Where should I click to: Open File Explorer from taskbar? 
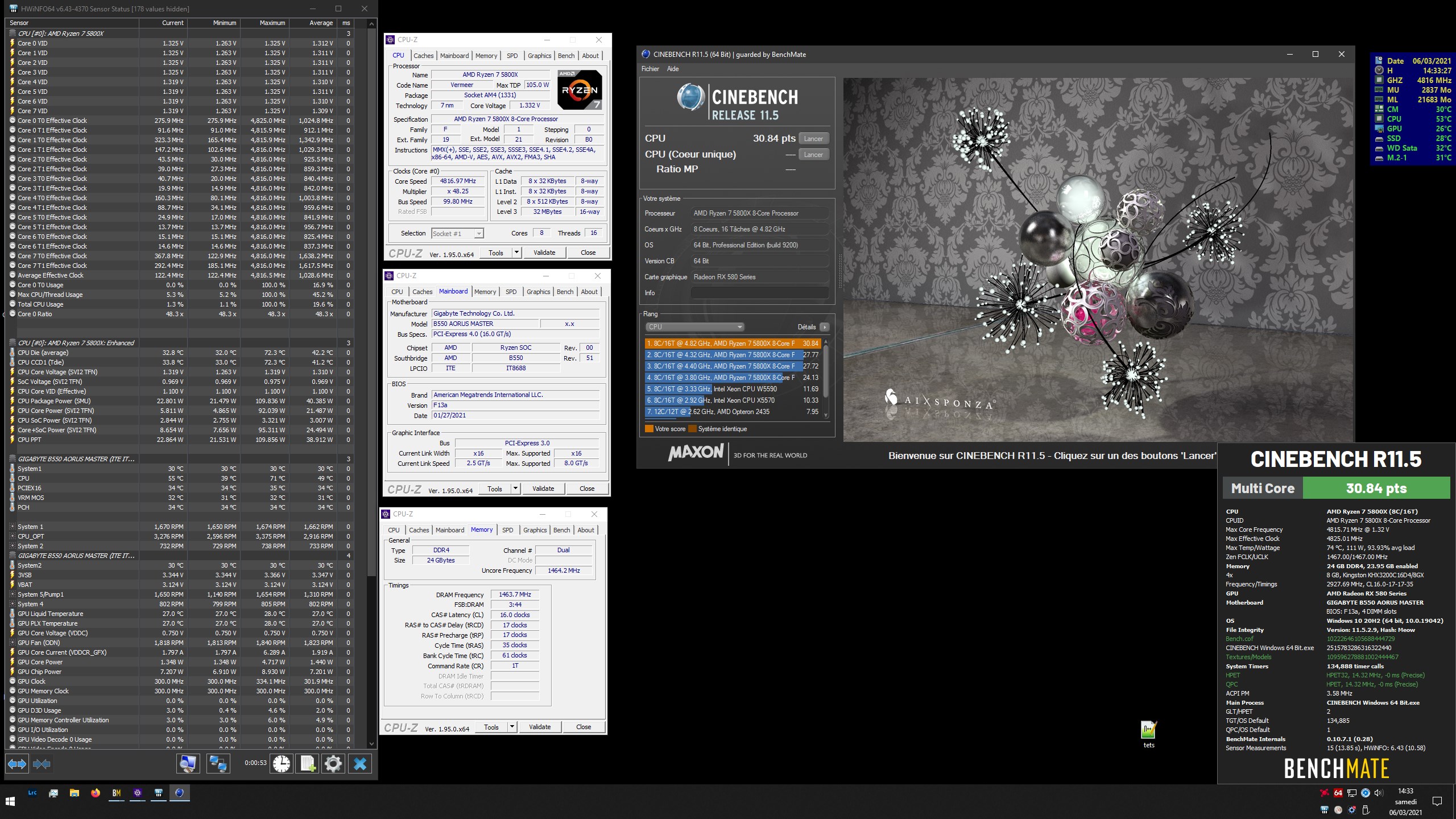pos(75,793)
